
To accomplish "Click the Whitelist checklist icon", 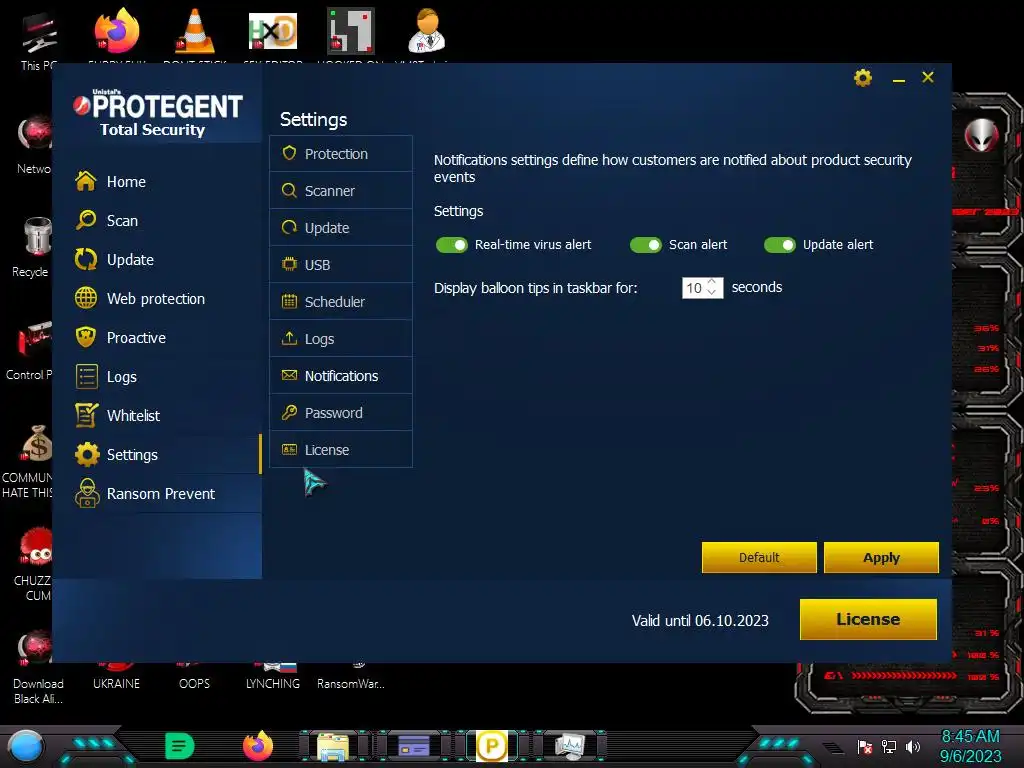I will click(x=86, y=415).
